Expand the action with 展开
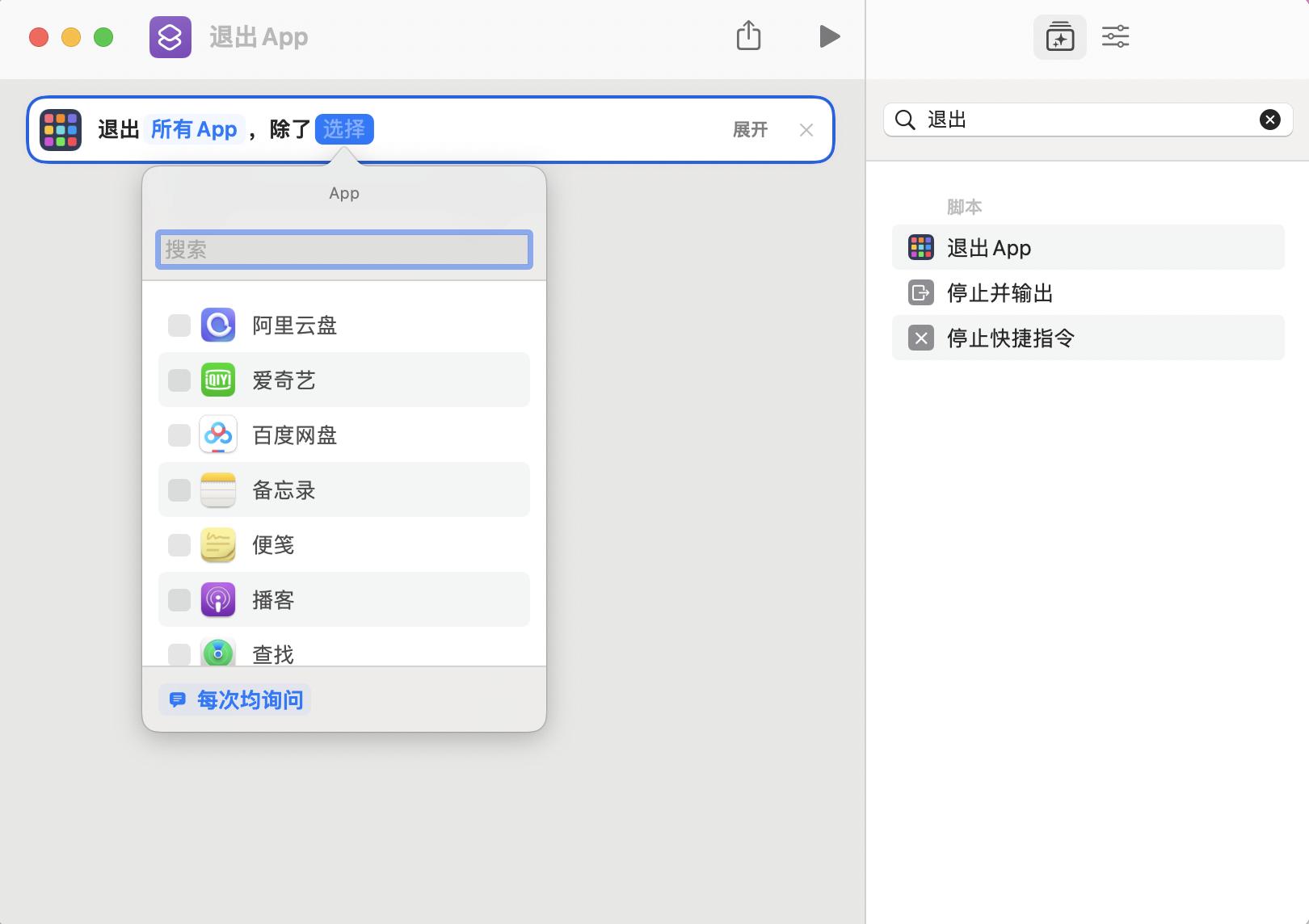1309x924 pixels. pyautogui.click(x=751, y=129)
